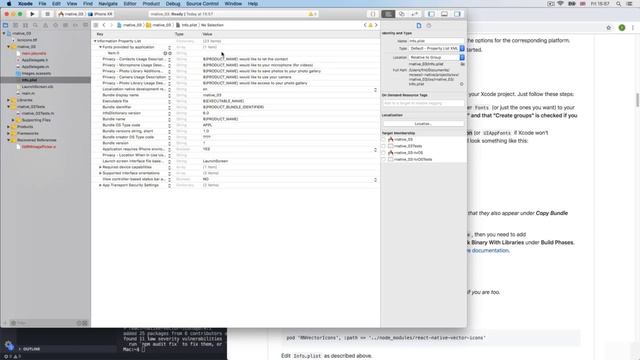Image resolution: width=640 pixels, height=360 pixels.
Task: Open the Edit menu
Action: coord(56,4)
